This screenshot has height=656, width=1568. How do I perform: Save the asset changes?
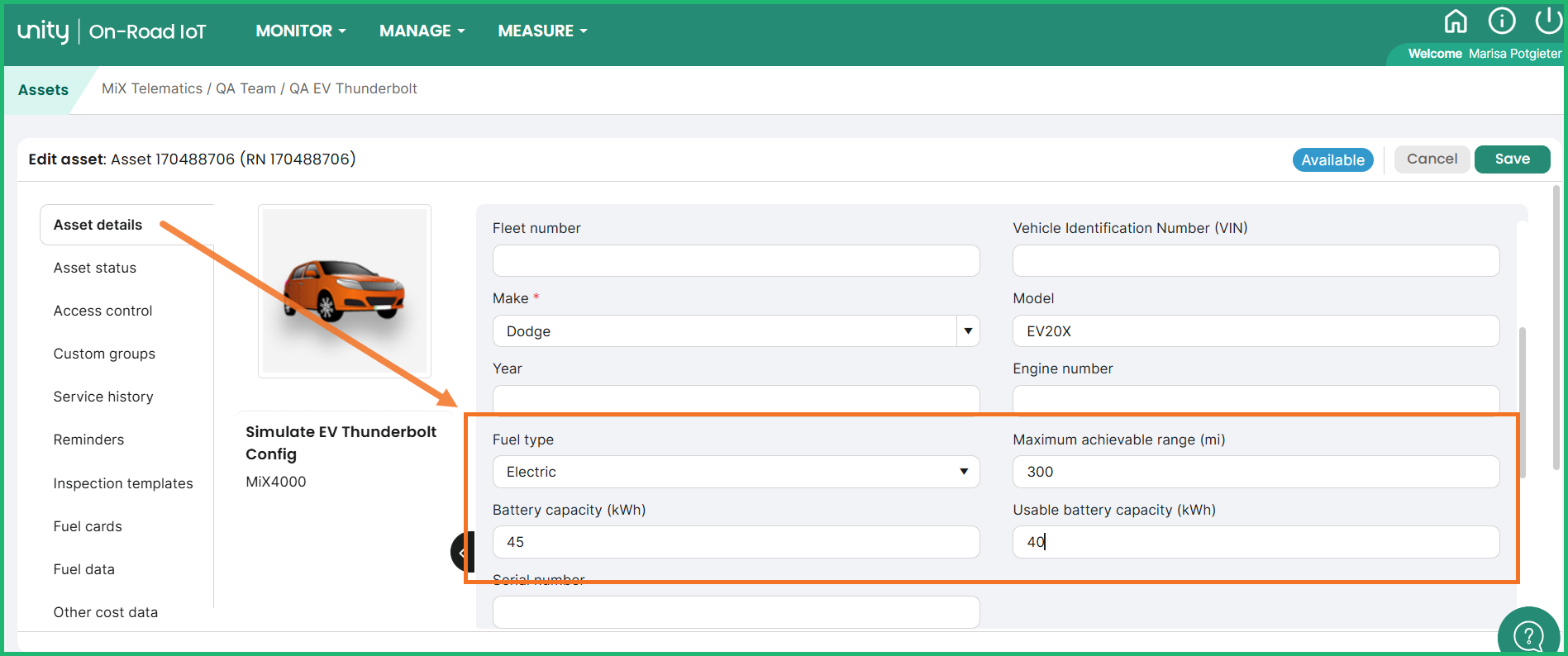pyautogui.click(x=1512, y=159)
